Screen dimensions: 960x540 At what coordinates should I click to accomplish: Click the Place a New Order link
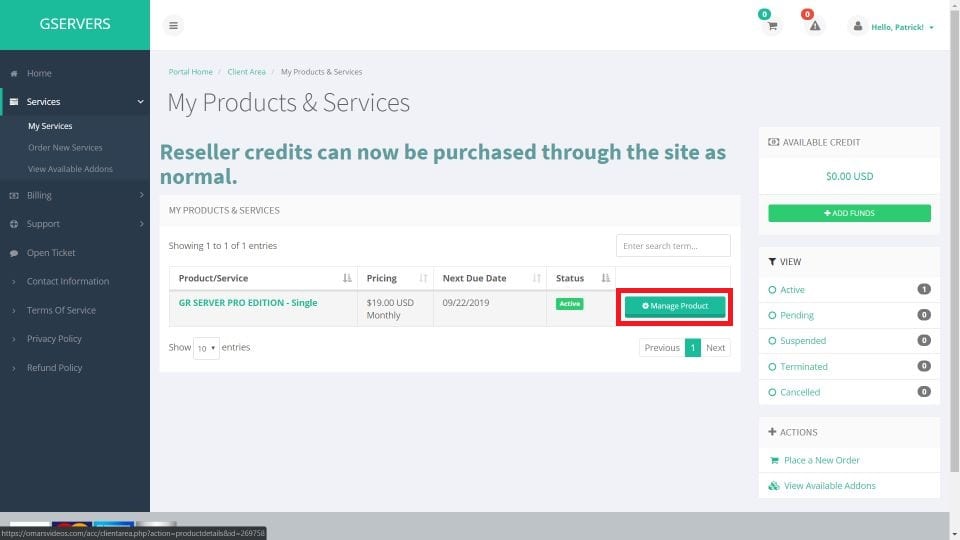(821, 460)
